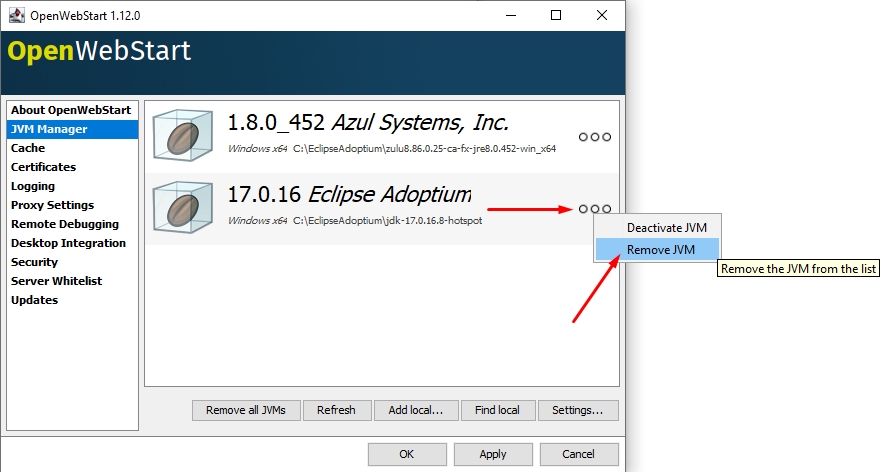Open the three-dot menu for Eclipse Adoptium 17.0.16
The image size is (883, 472).
point(594,209)
